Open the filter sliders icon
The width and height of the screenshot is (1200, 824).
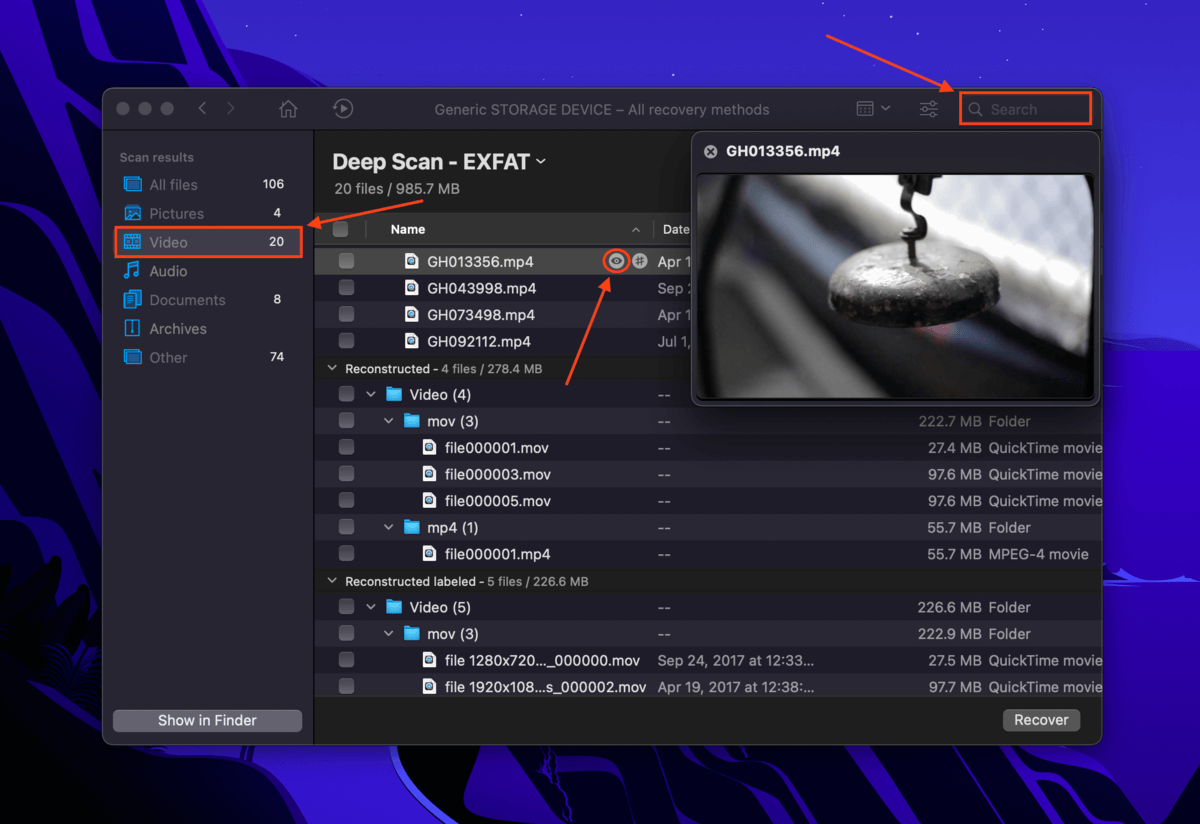(929, 109)
